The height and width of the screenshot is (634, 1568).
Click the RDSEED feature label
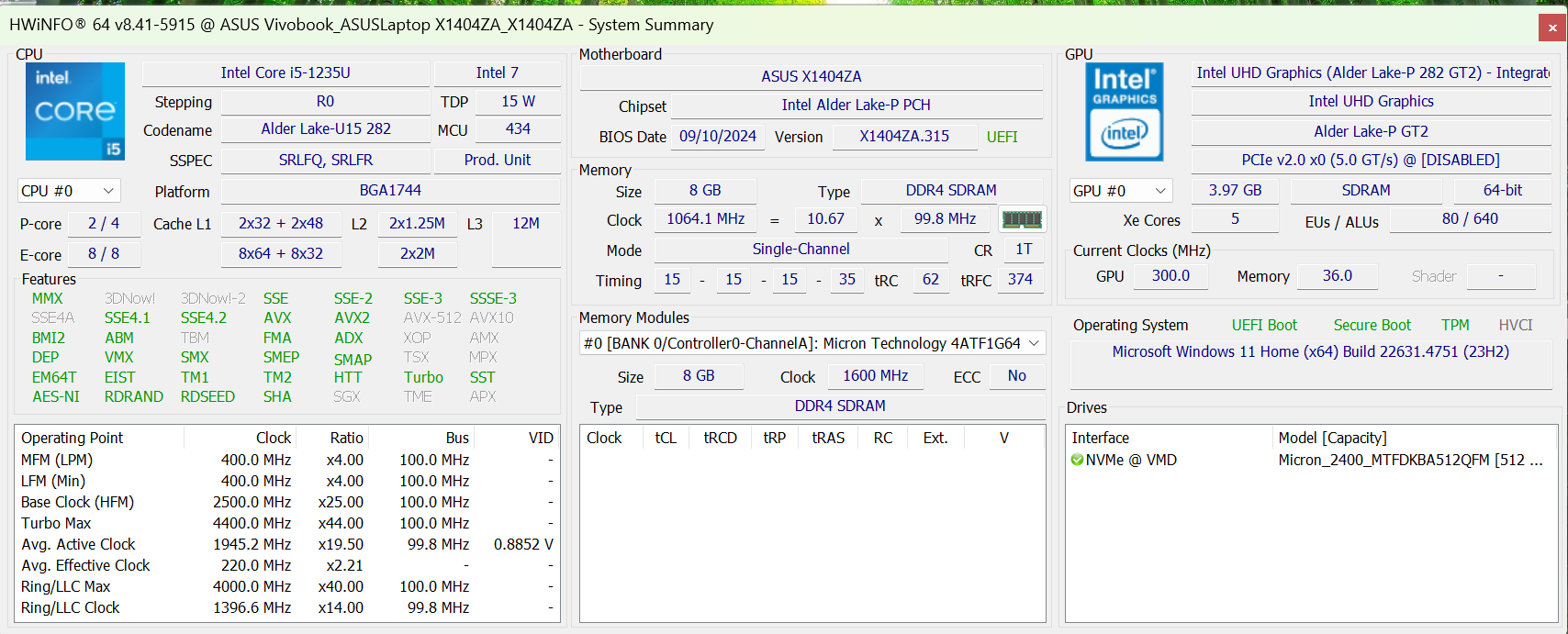point(207,396)
